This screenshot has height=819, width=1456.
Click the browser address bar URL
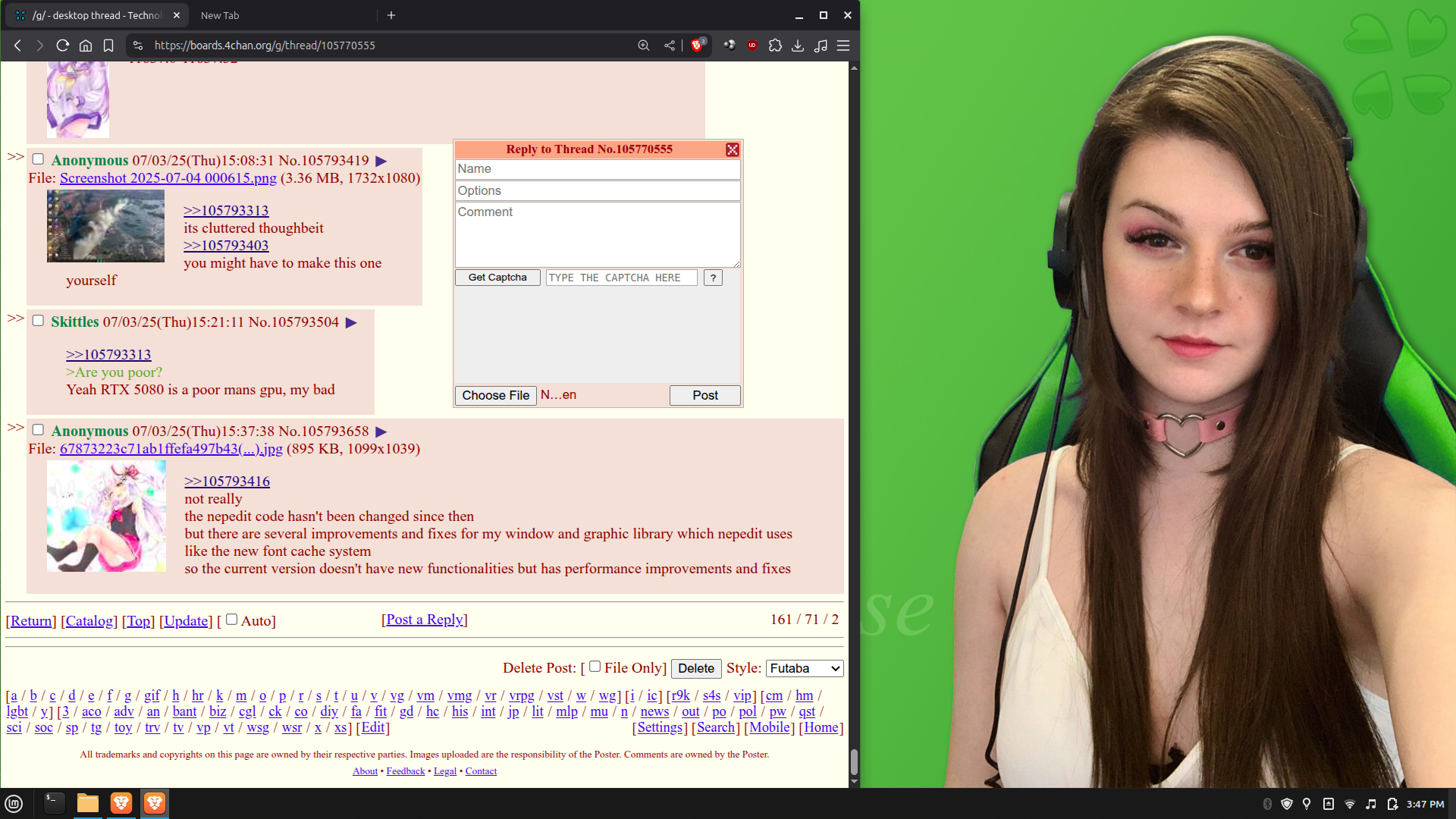pos(265,45)
